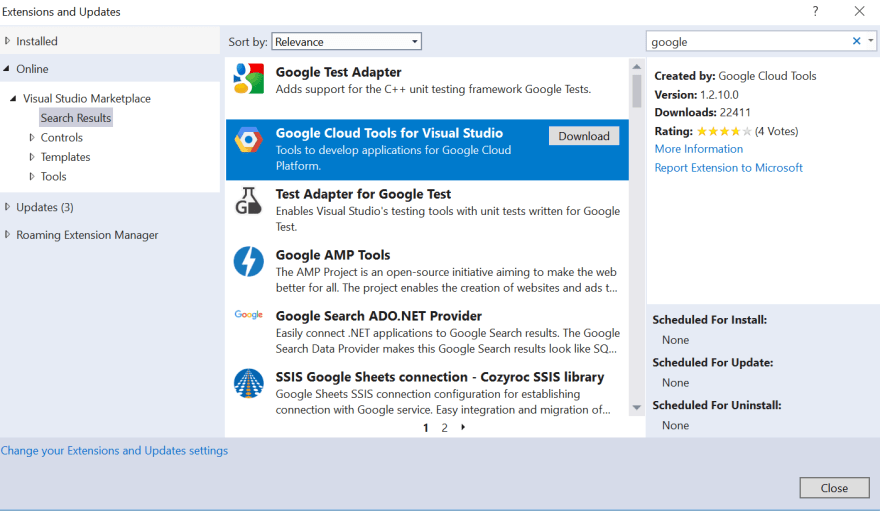Click the Google AMP Tools lightning icon
880x511 pixels.
(249, 261)
